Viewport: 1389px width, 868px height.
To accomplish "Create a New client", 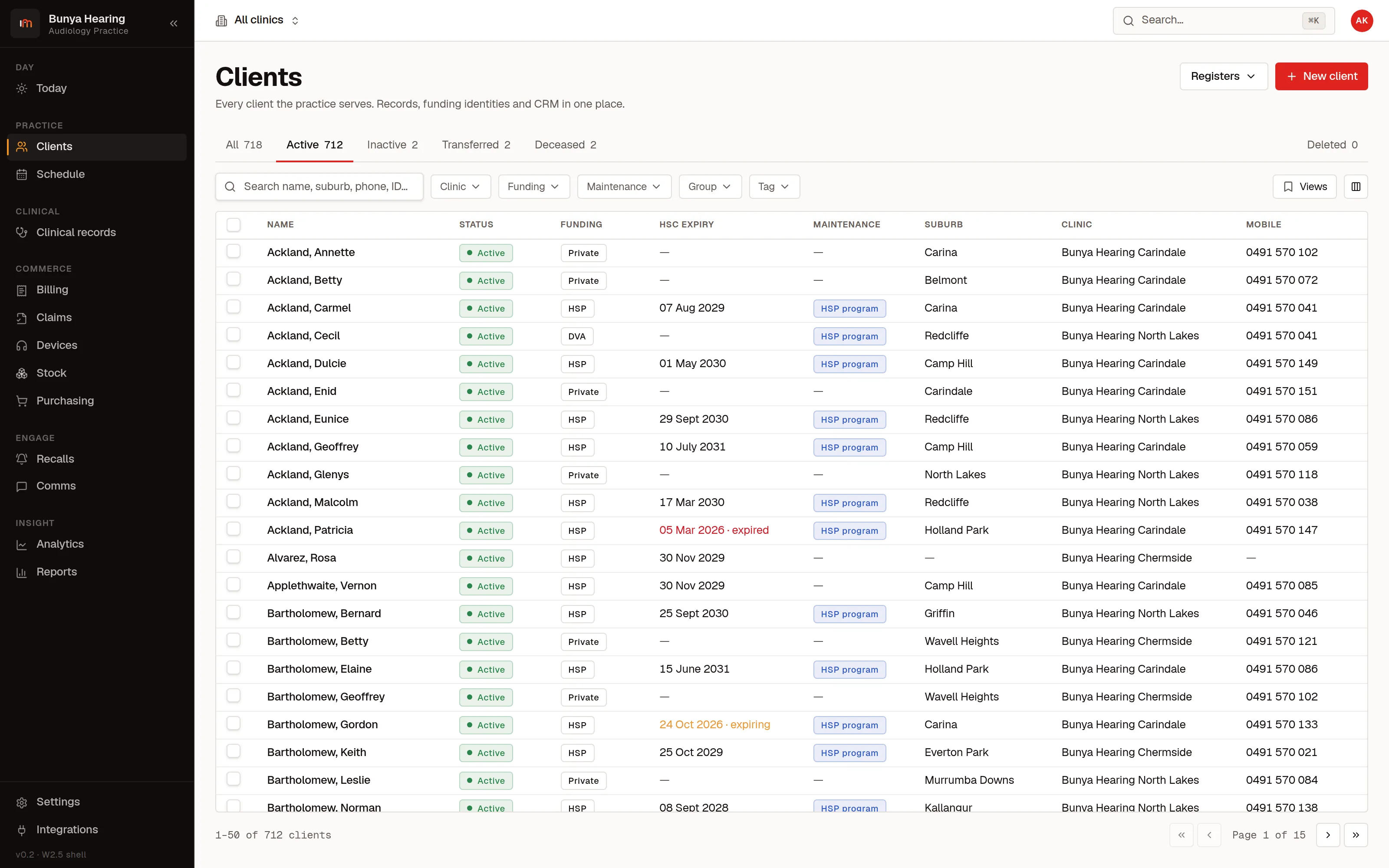I will pos(1321,76).
